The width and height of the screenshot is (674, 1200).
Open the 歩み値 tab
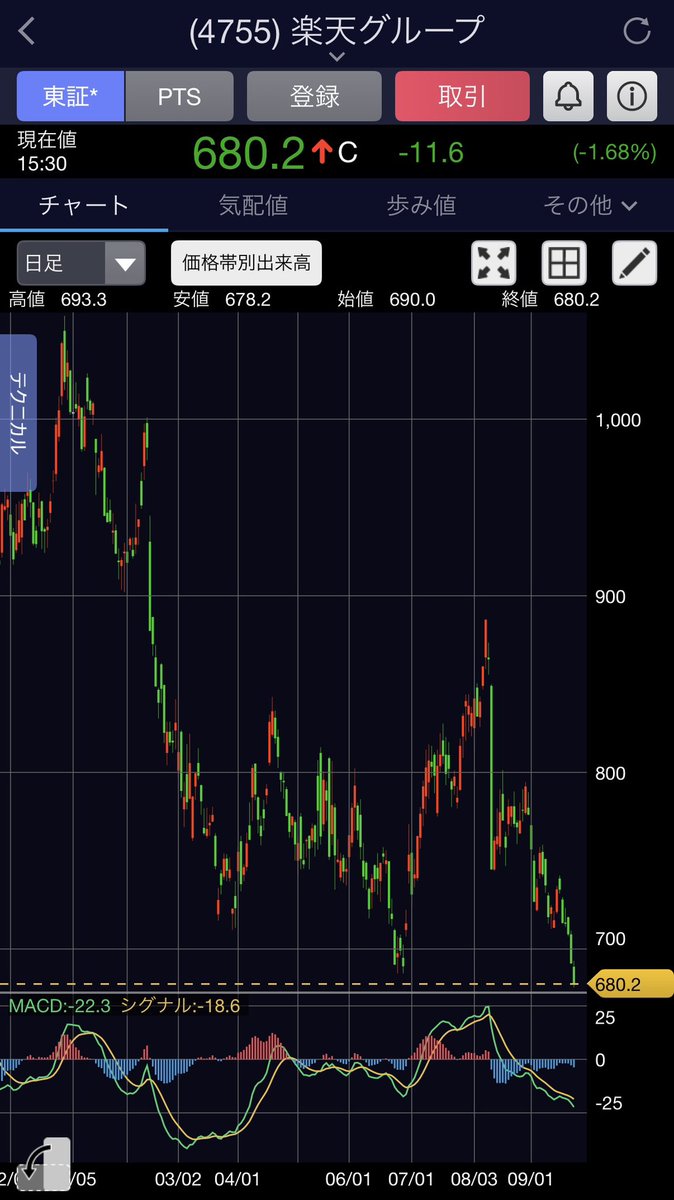pos(421,205)
